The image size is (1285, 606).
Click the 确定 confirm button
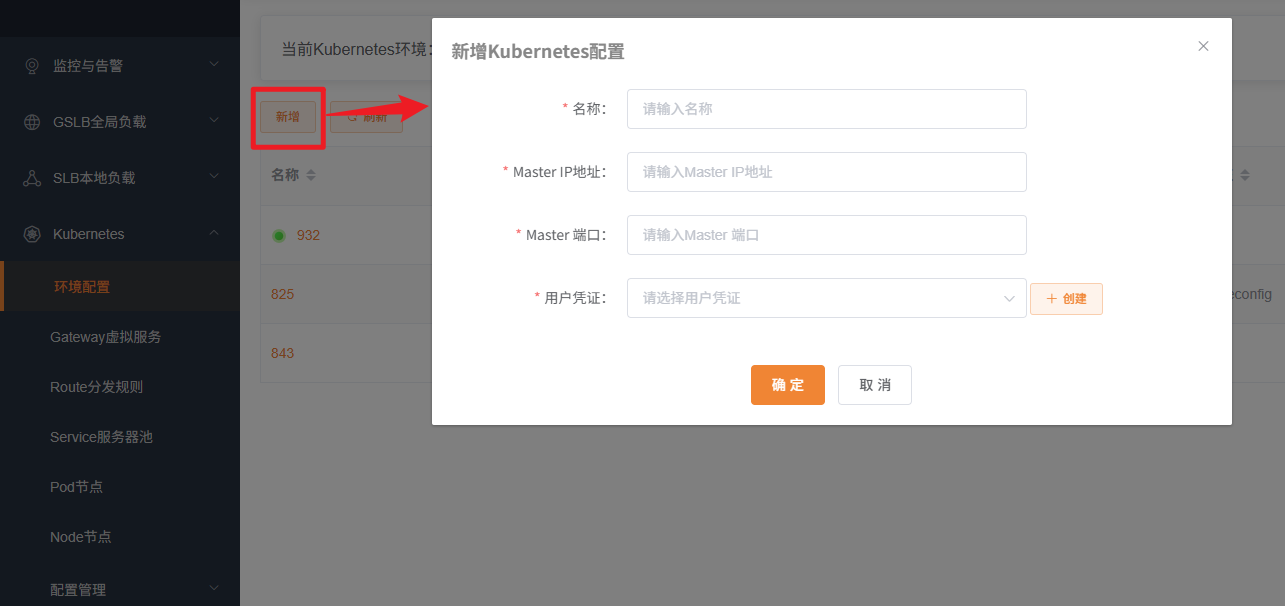tap(788, 385)
